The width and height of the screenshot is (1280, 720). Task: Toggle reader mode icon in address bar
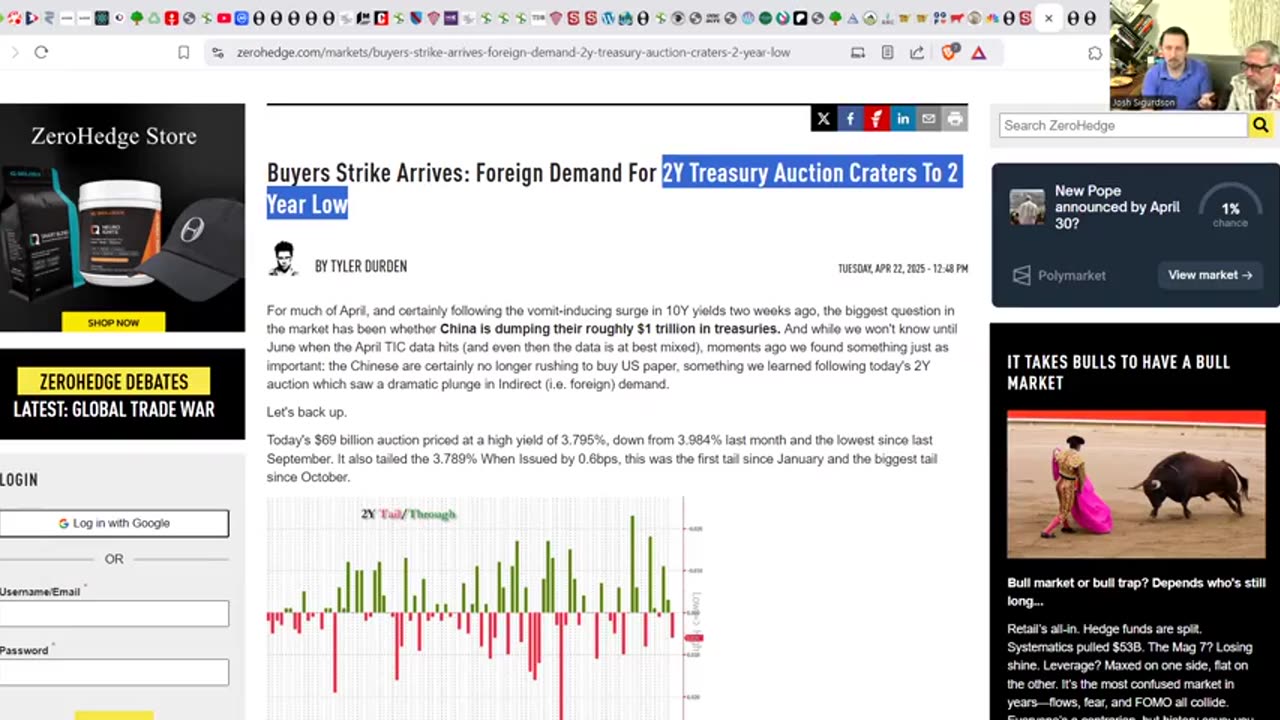pos(887,52)
